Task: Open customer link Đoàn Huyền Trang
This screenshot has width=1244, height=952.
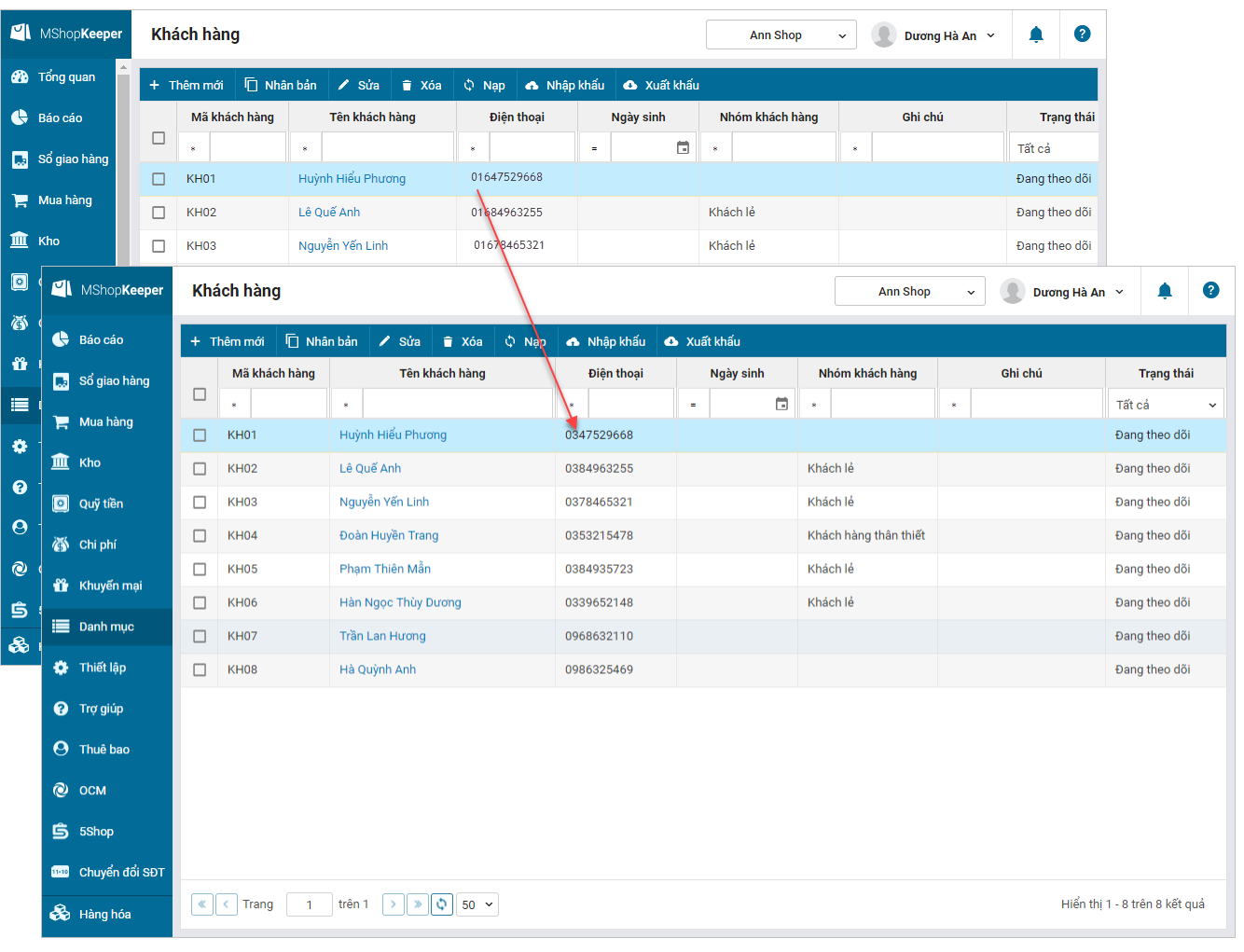Action: [389, 535]
